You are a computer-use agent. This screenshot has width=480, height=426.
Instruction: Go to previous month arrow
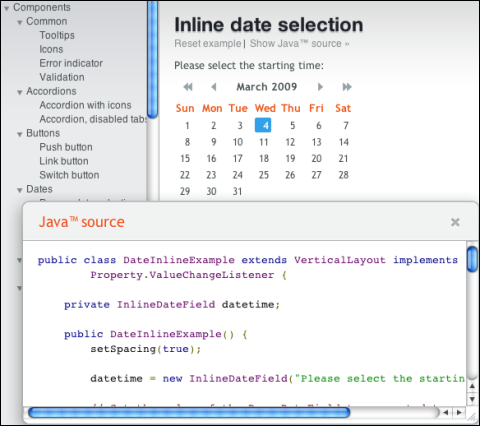coord(214,87)
